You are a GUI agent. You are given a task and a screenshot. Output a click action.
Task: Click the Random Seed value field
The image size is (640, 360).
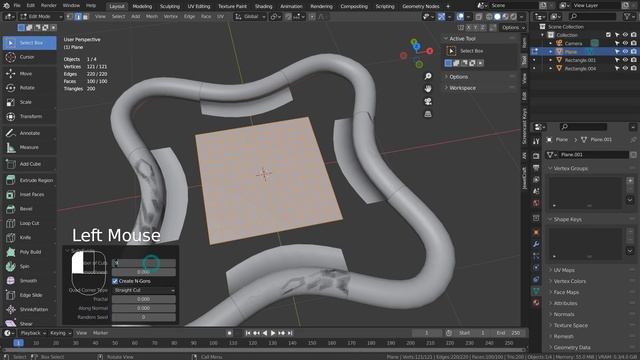pos(144,317)
